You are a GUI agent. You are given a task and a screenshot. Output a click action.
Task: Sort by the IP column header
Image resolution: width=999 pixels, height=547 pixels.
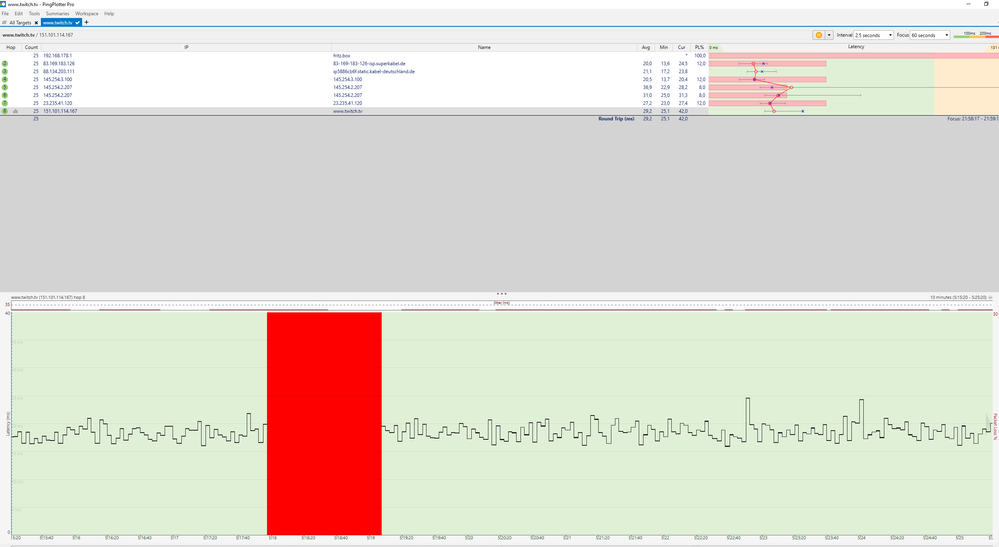186,47
